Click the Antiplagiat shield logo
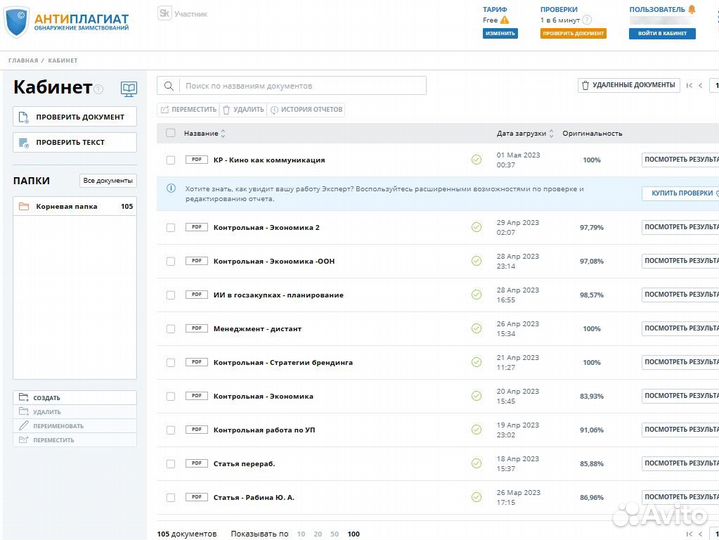 (17, 21)
